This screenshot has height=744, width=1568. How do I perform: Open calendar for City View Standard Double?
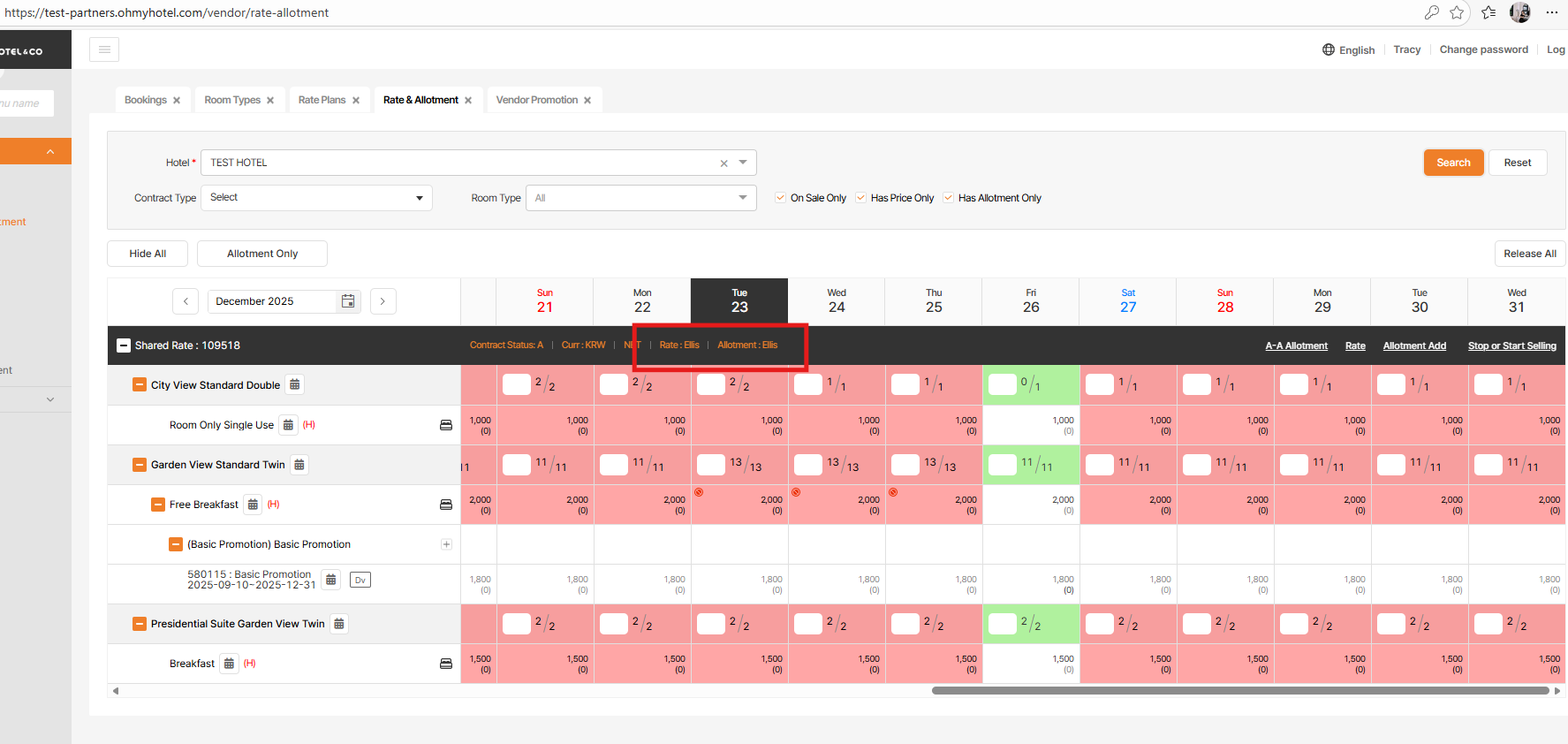tap(295, 384)
